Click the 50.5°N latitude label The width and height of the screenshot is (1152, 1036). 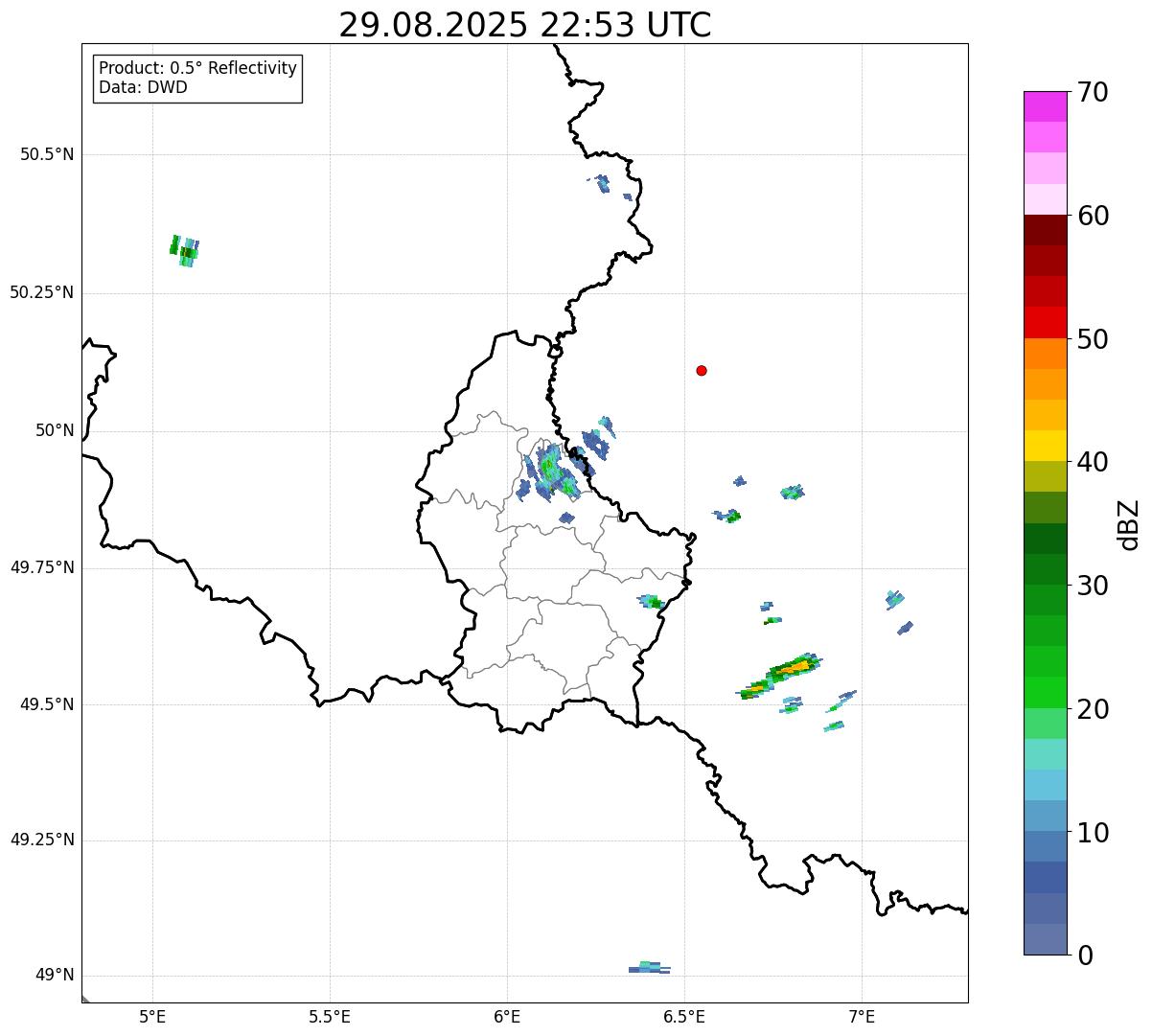coord(47,155)
